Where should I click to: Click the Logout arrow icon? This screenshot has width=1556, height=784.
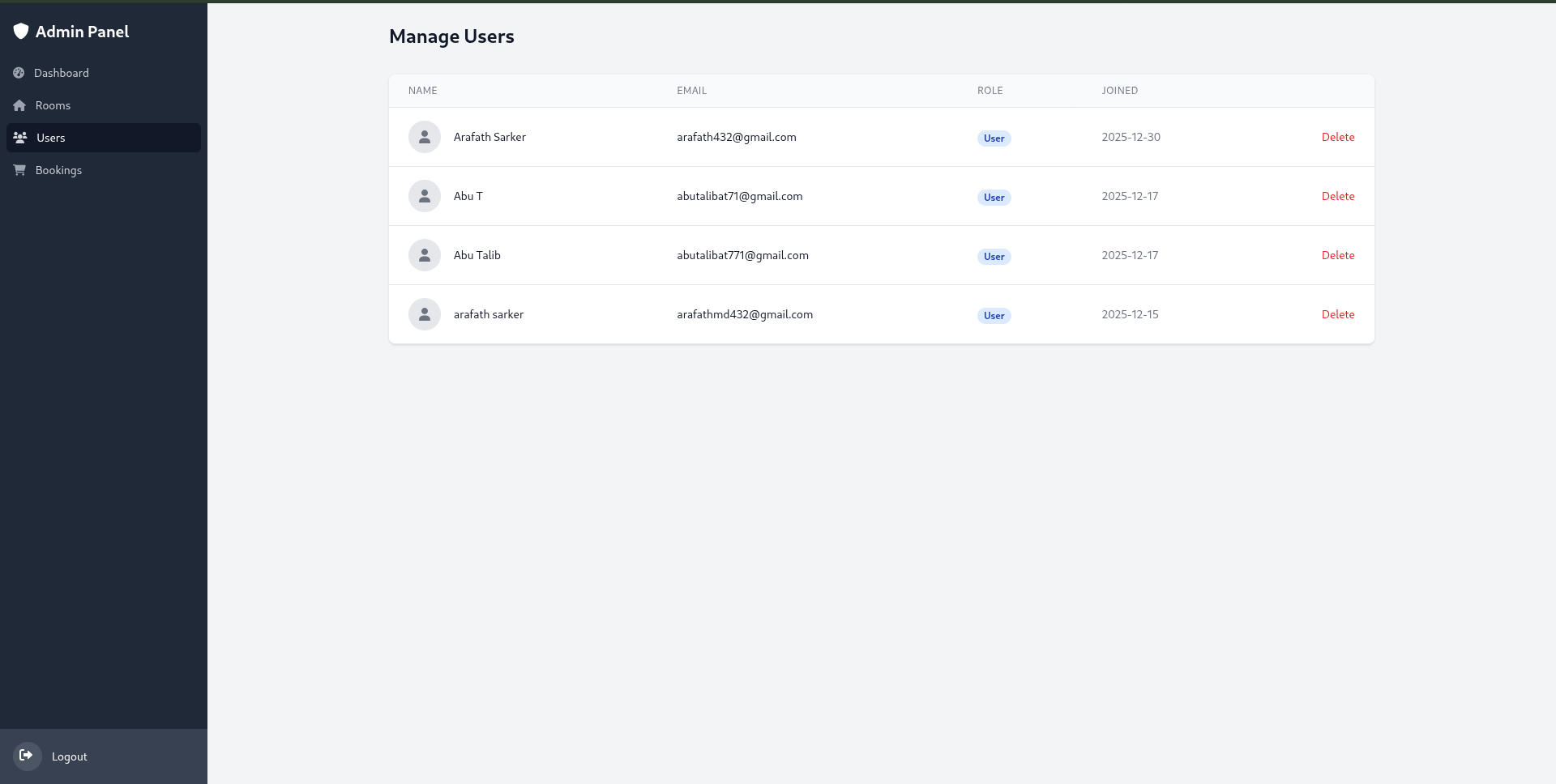(27, 756)
